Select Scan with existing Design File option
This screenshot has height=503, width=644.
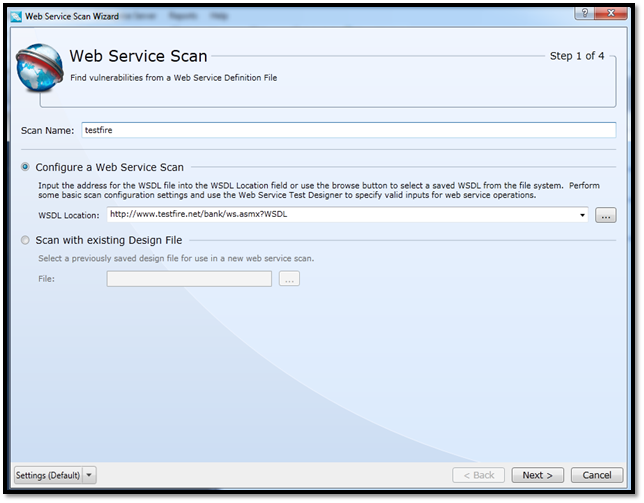(x=25, y=240)
